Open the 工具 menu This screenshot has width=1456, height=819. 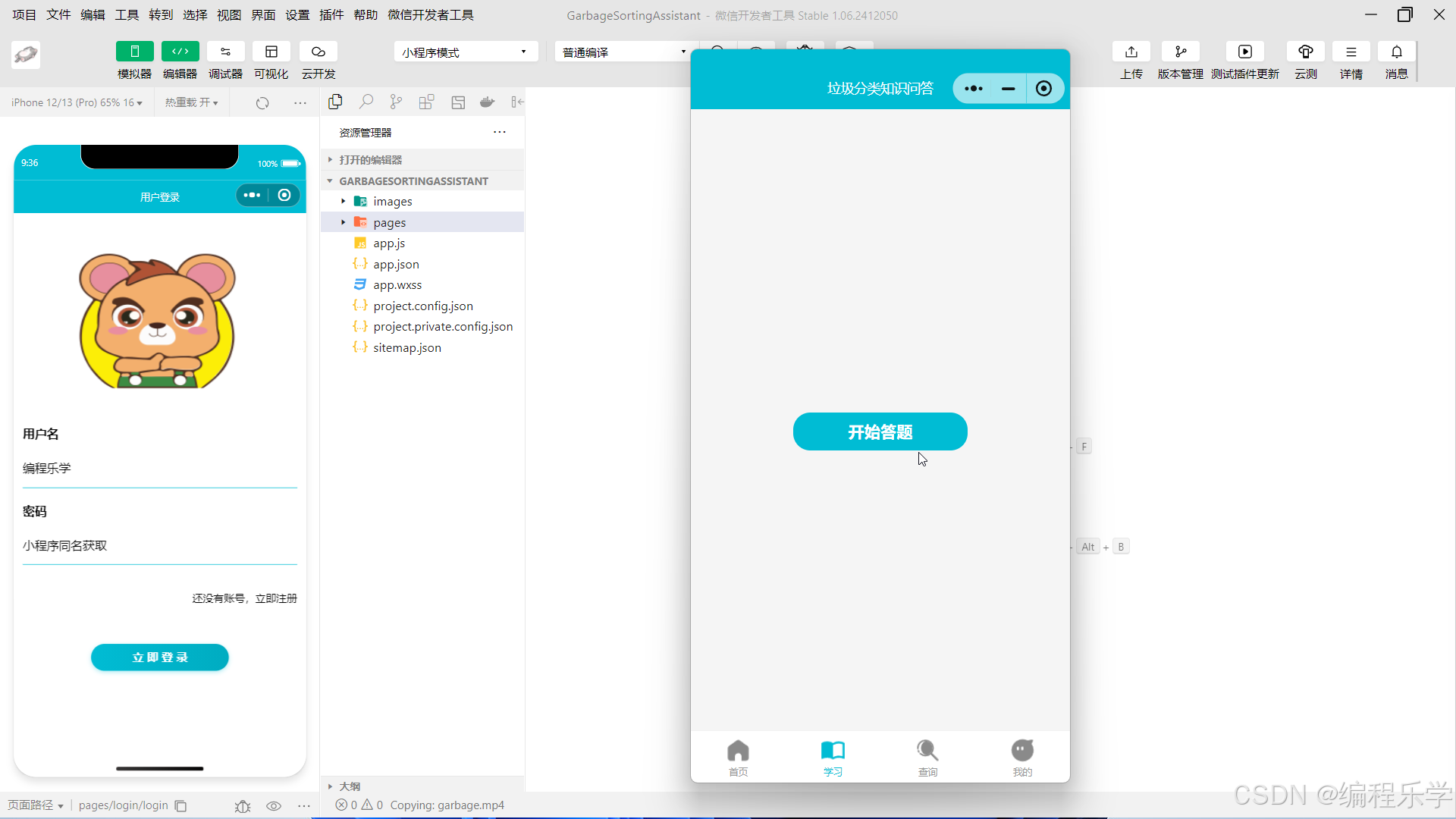click(127, 15)
